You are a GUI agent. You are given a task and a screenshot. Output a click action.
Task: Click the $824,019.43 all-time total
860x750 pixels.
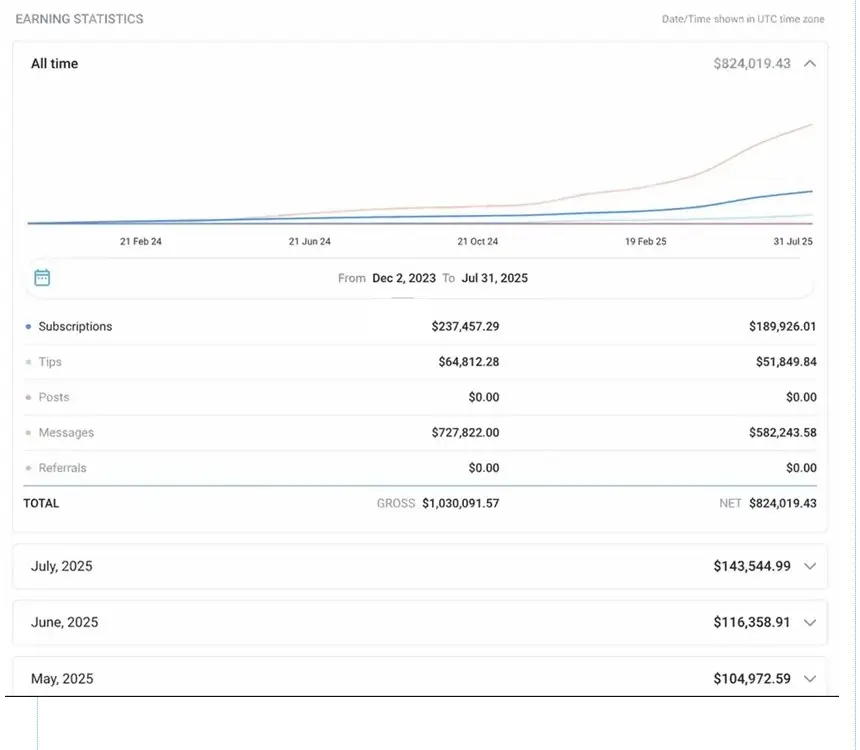(751, 63)
